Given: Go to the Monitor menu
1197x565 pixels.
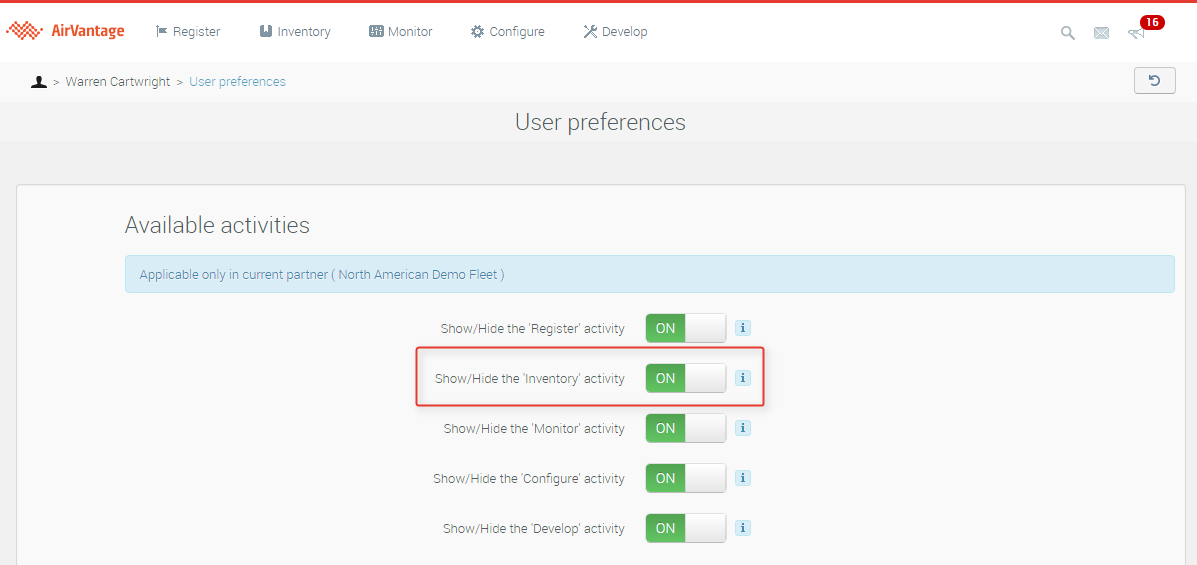Looking at the screenshot, I should [401, 32].
